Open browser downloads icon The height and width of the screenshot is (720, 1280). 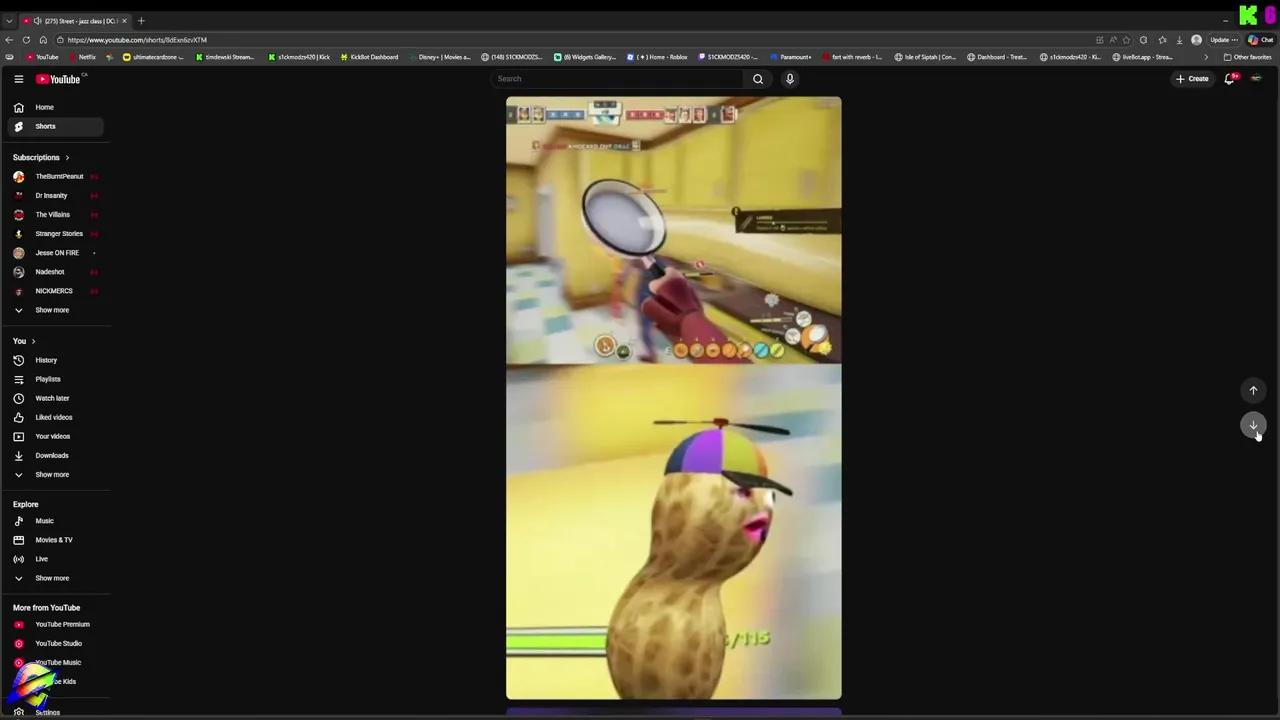click(1179, 40)
